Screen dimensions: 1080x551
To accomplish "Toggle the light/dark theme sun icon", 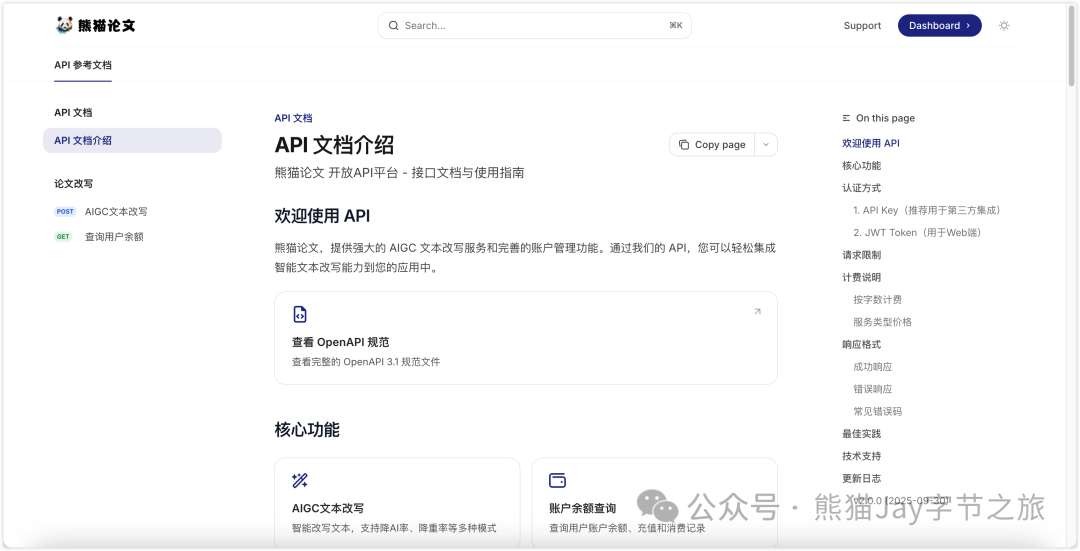I will coord(1004,25).
